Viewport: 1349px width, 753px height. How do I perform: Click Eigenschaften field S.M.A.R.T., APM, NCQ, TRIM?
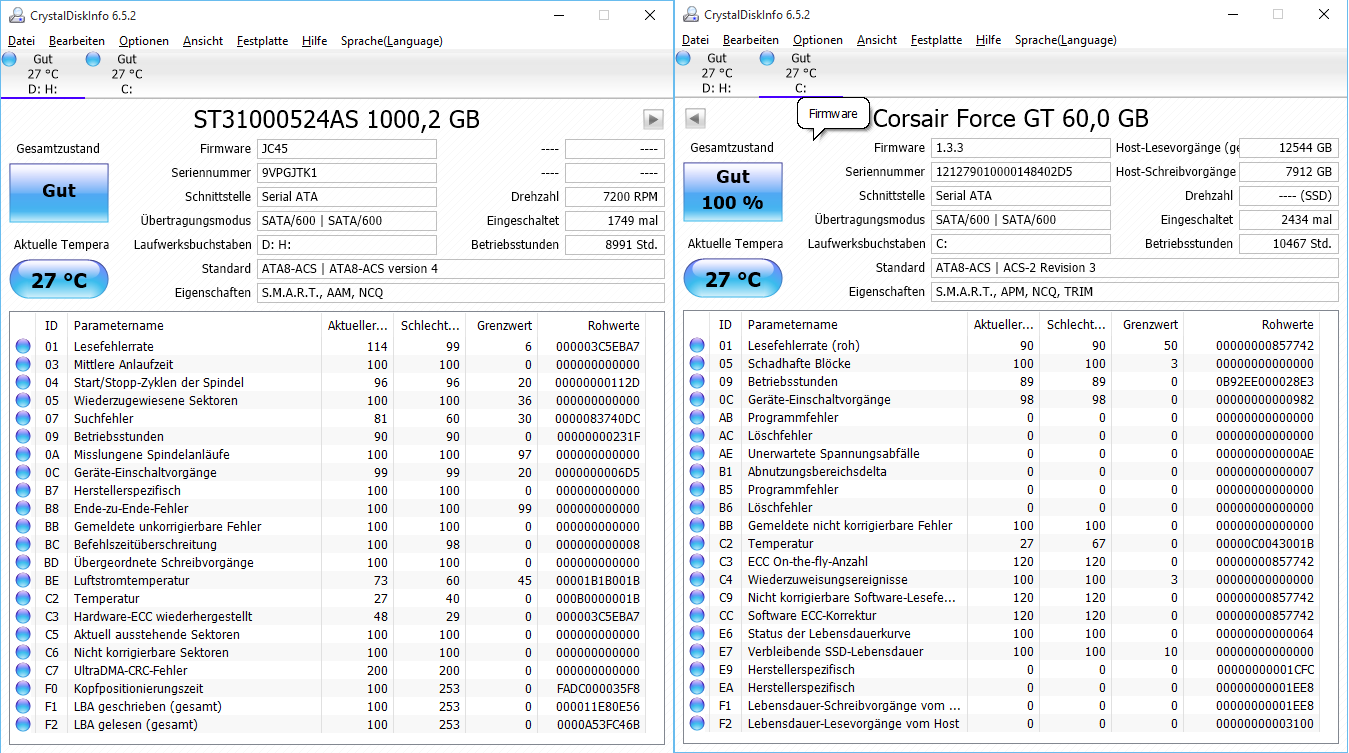pyautogui.click(x=1134, y=292)
